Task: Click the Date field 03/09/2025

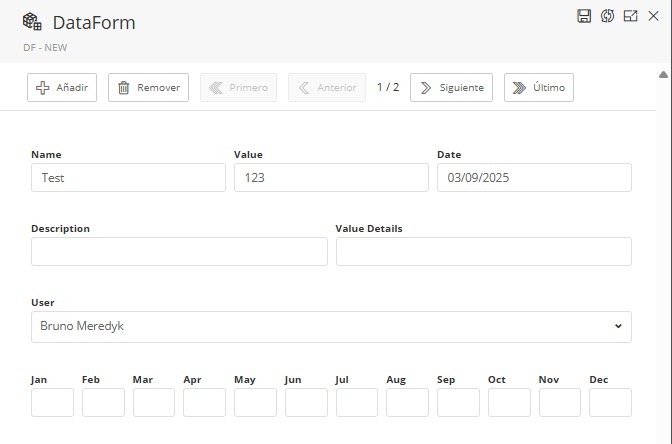Action: (534, 177)
